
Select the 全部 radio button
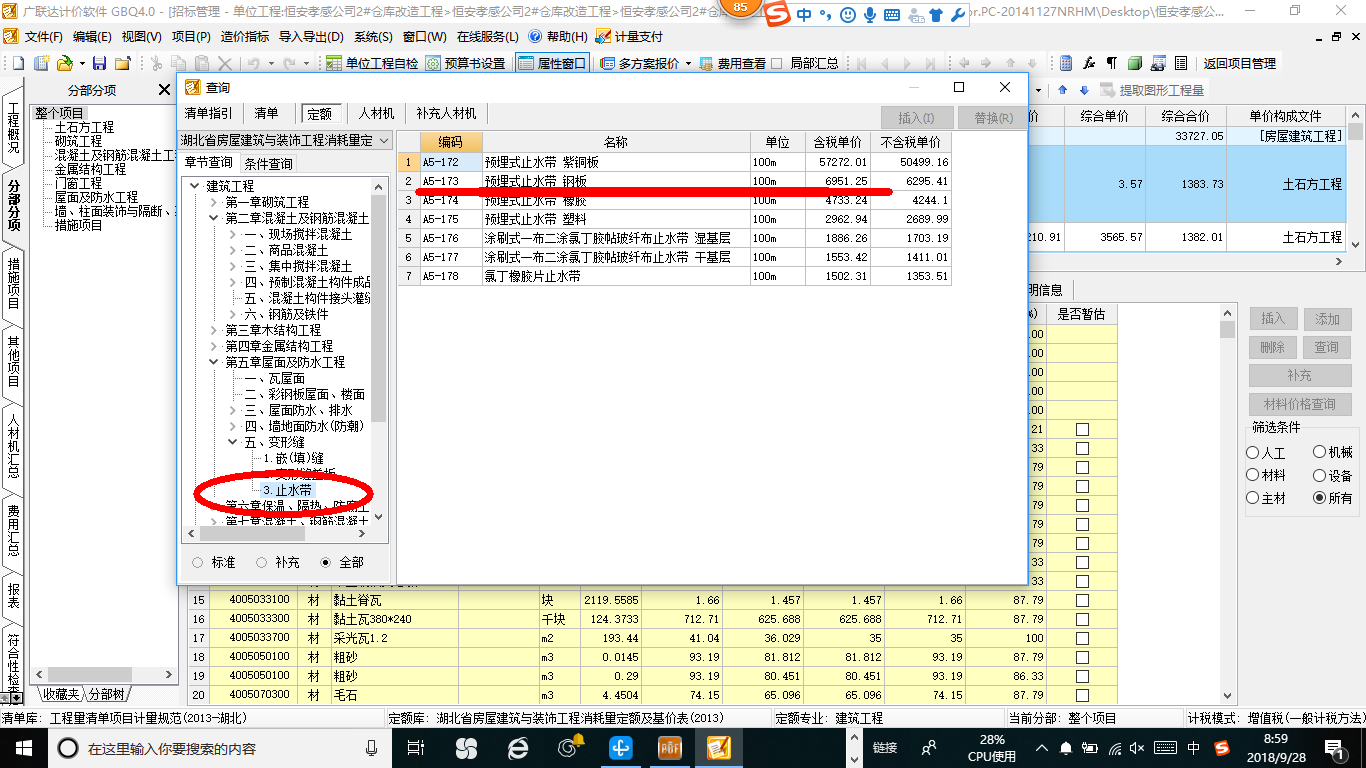click(326, 563)
